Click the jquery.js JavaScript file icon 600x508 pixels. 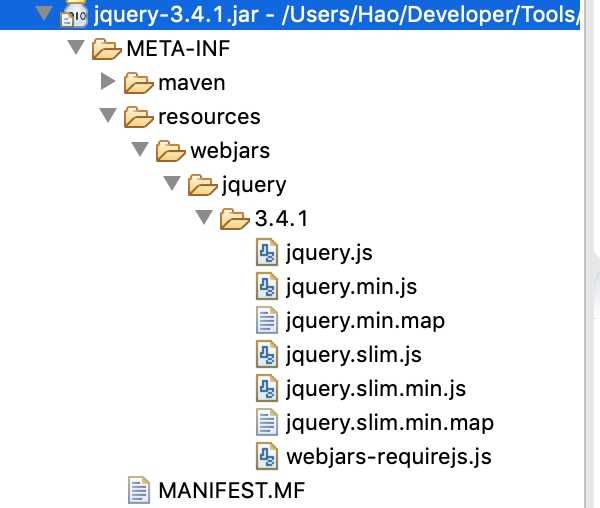(x=267, y=252)
